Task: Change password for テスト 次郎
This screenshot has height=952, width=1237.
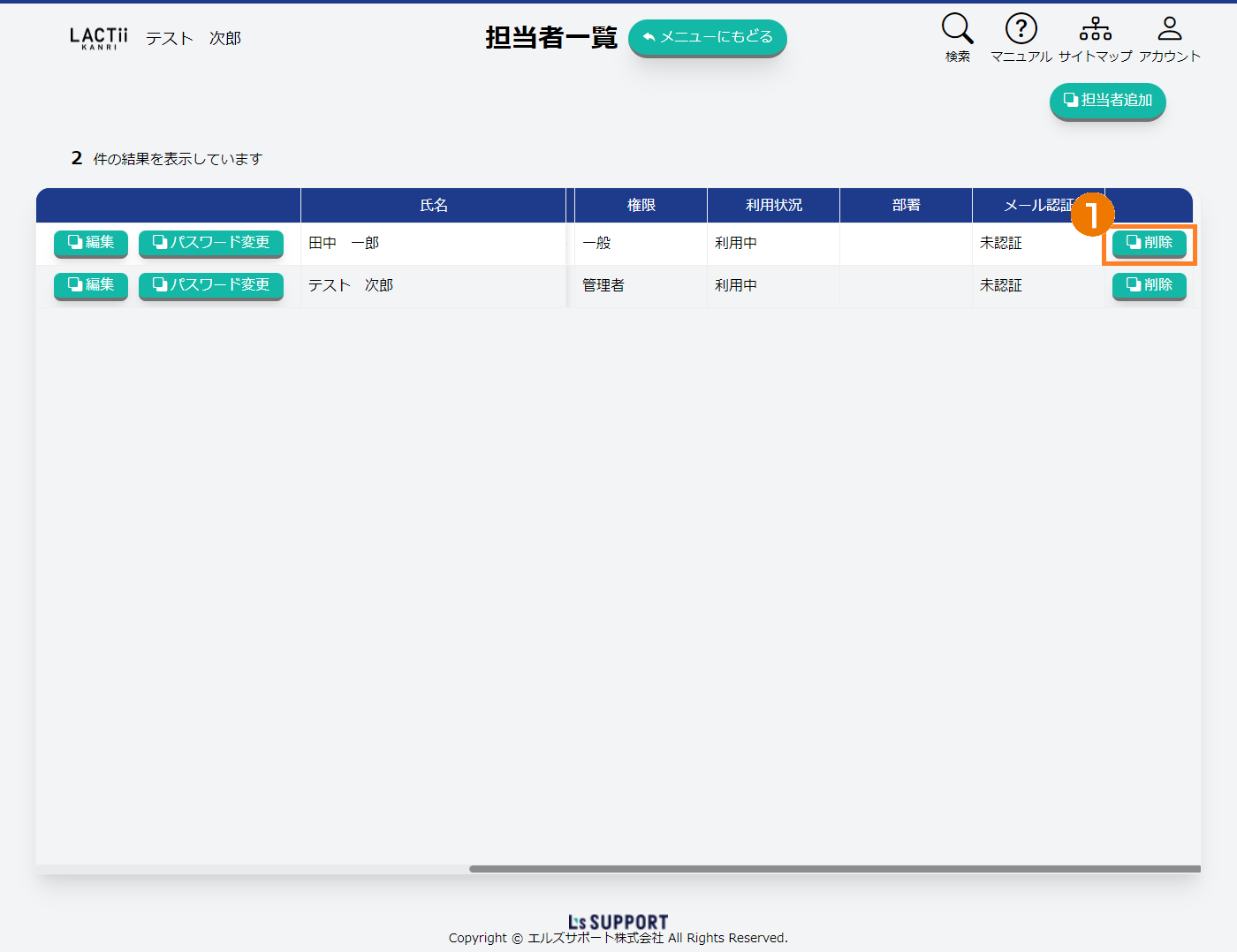Action: 211,285
